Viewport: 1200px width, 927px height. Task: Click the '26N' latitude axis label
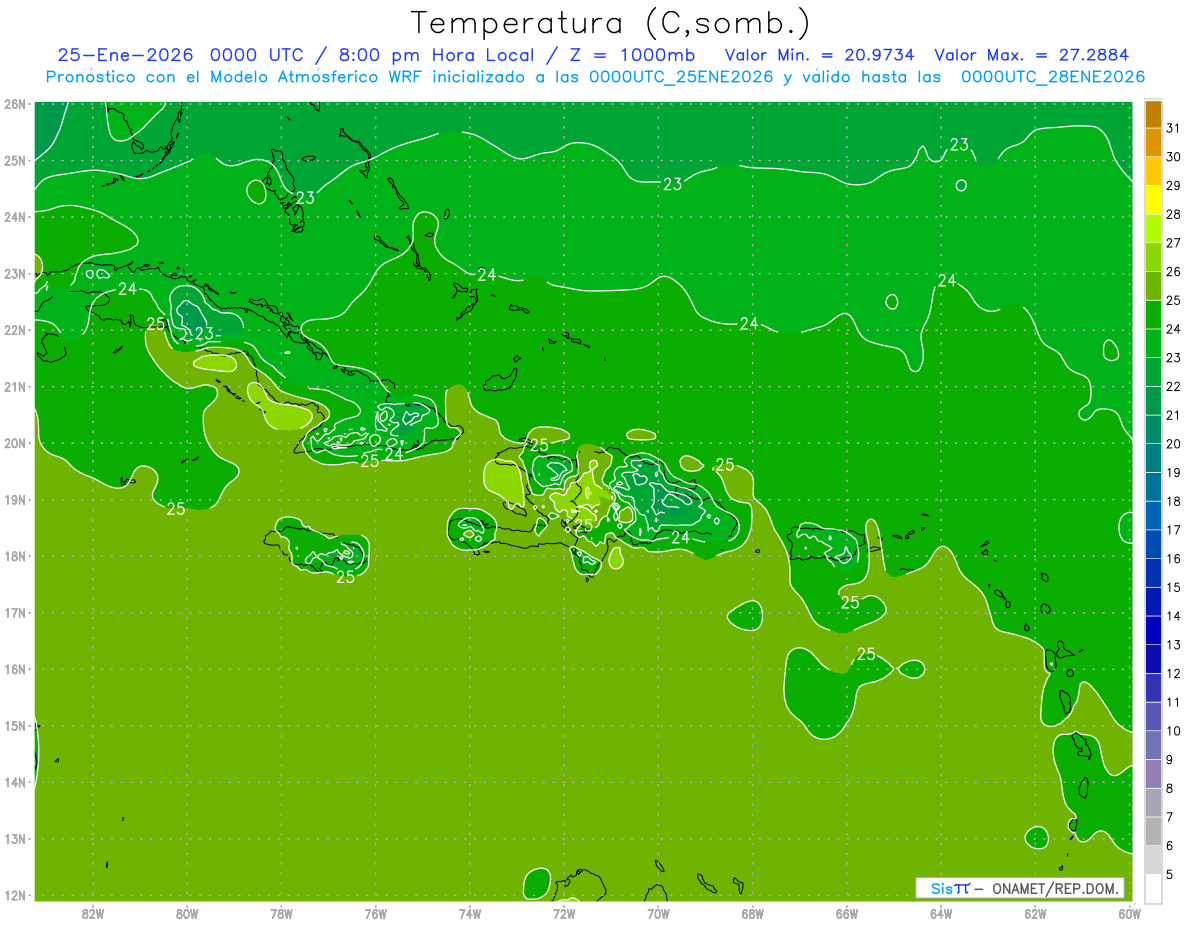pyautogui.click(x=14, y=104)
